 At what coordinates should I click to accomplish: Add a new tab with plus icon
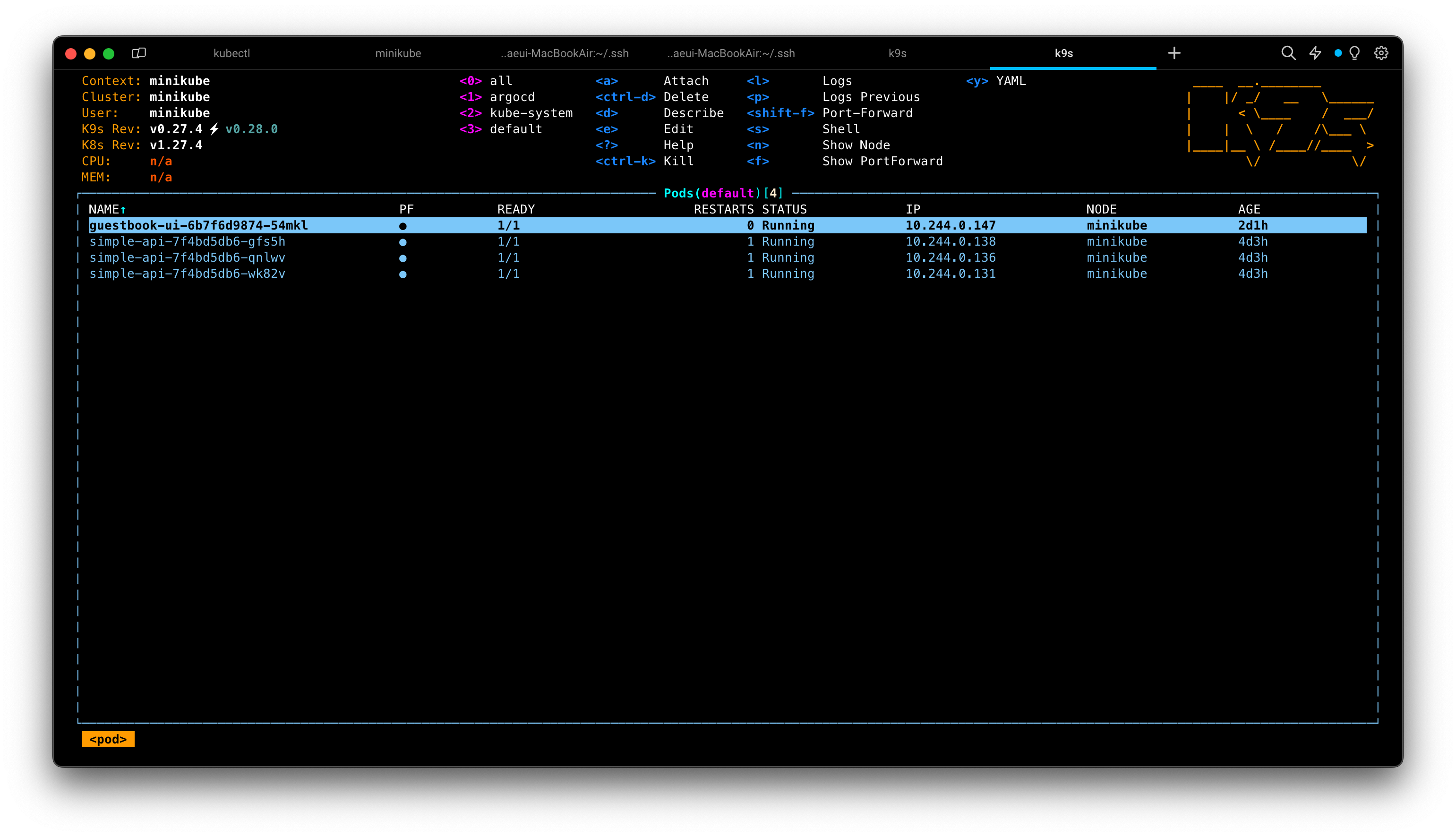(x=1174, y=53)
